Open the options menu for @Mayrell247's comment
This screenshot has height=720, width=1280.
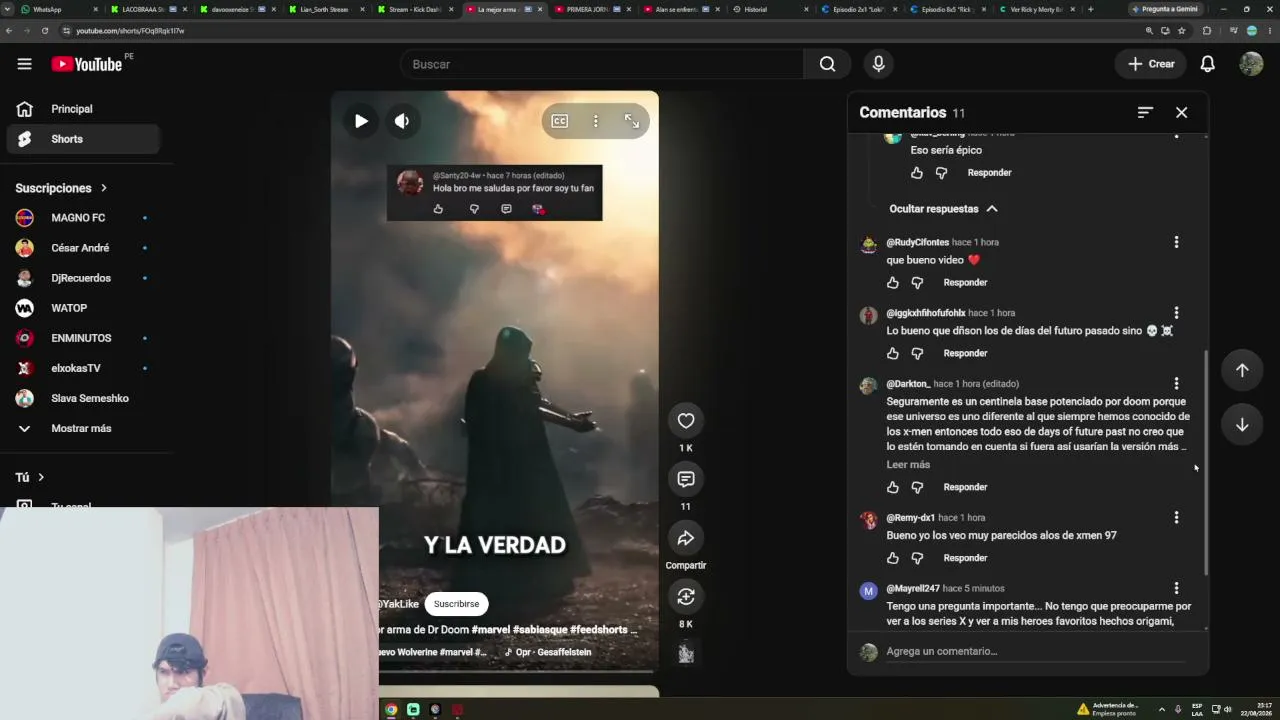(1176, 589)
